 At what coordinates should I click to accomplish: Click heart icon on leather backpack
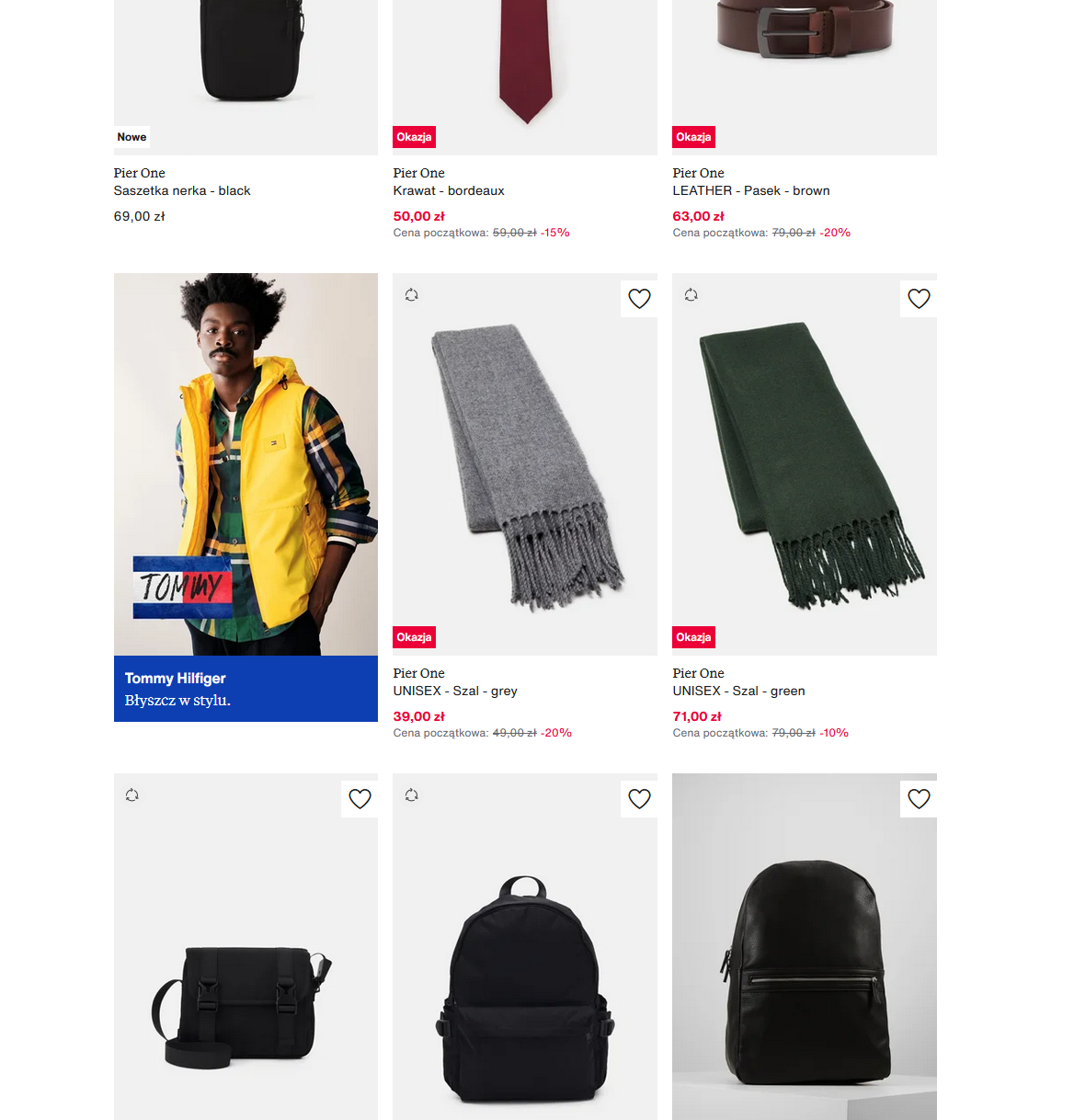click(x=919, y=799)
